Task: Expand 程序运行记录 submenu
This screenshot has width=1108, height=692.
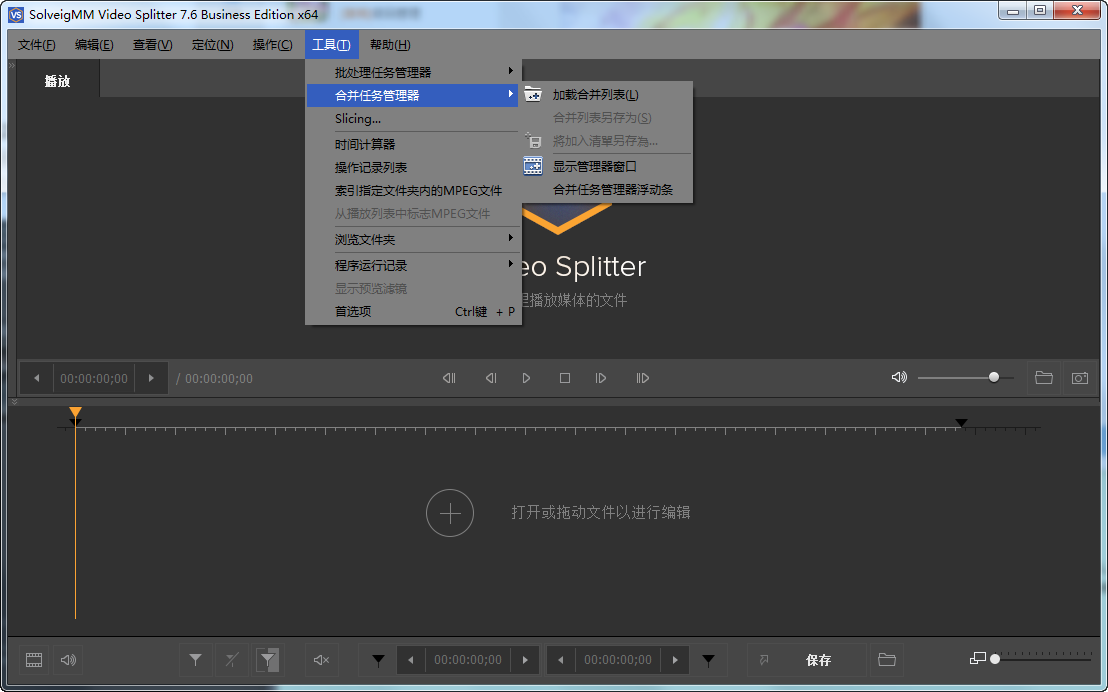Action: click(413, 266)
